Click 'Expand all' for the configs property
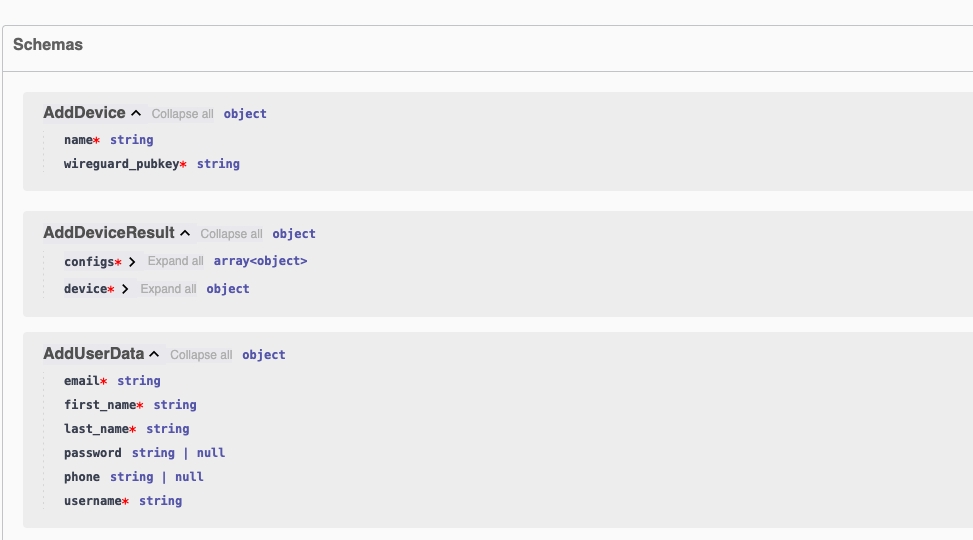Image resolution: width=973 pixels, height=540 pixels. coord(175,261)
